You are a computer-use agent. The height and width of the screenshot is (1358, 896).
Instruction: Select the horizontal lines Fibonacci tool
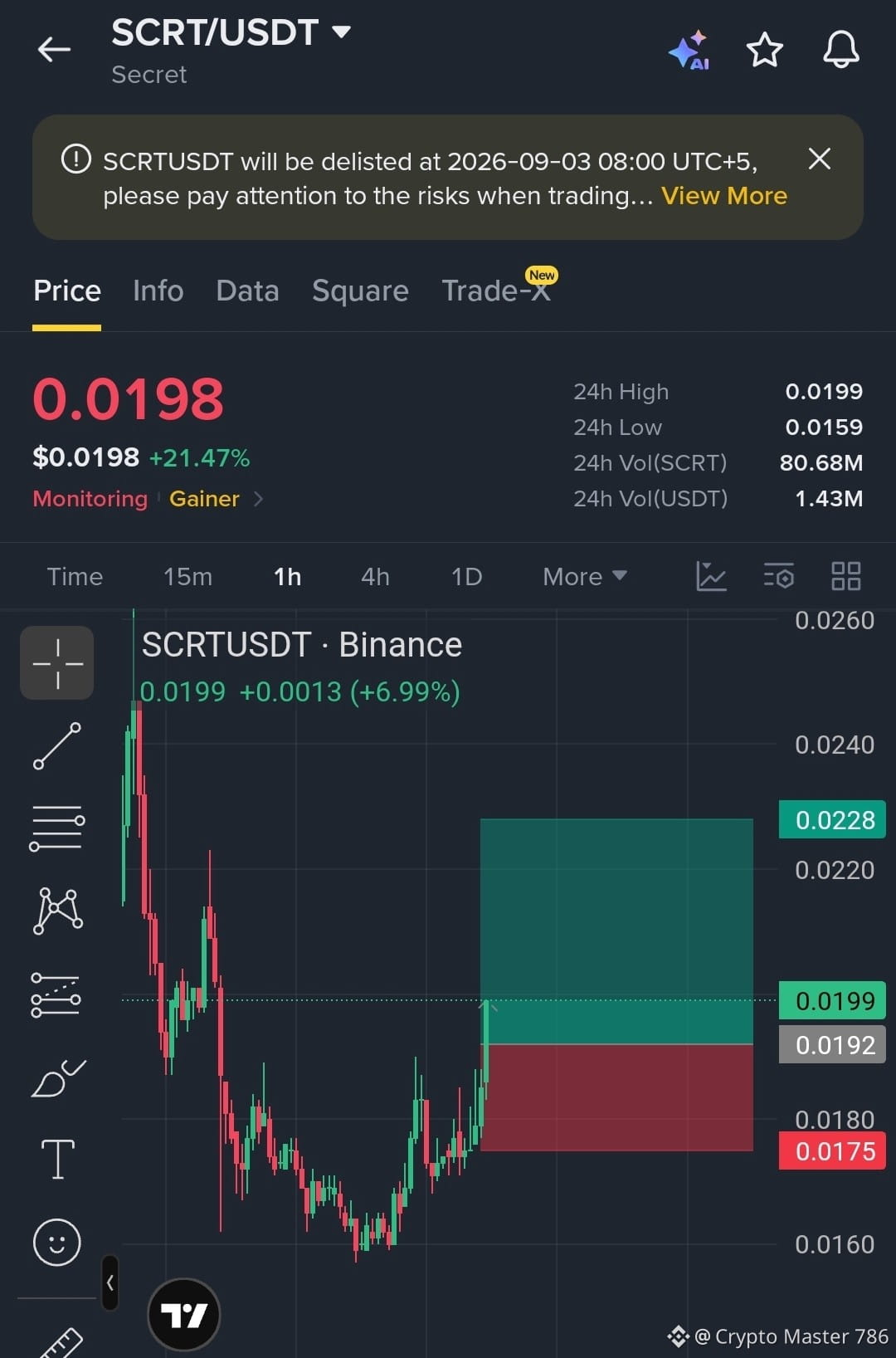click(57, 828)
